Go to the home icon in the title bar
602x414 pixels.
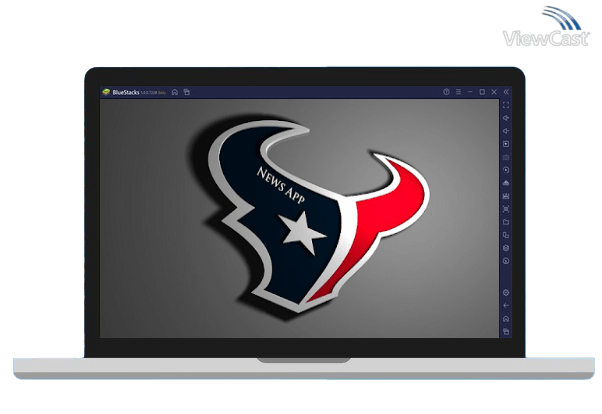[175, 92]
